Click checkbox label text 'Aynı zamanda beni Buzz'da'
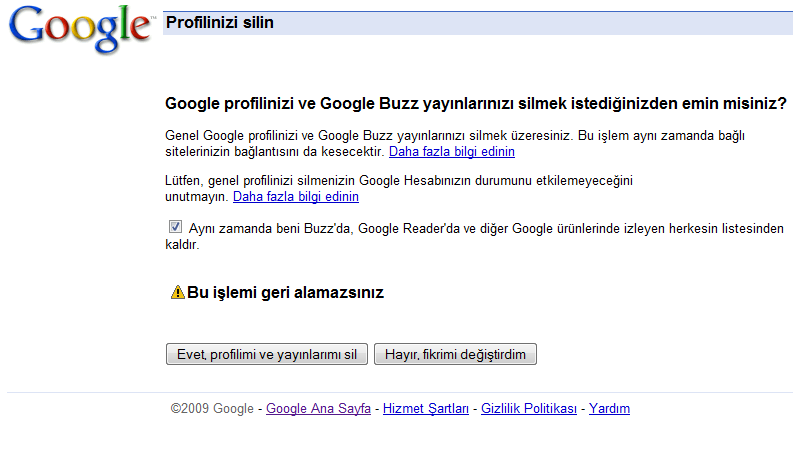 click(270, 228)
